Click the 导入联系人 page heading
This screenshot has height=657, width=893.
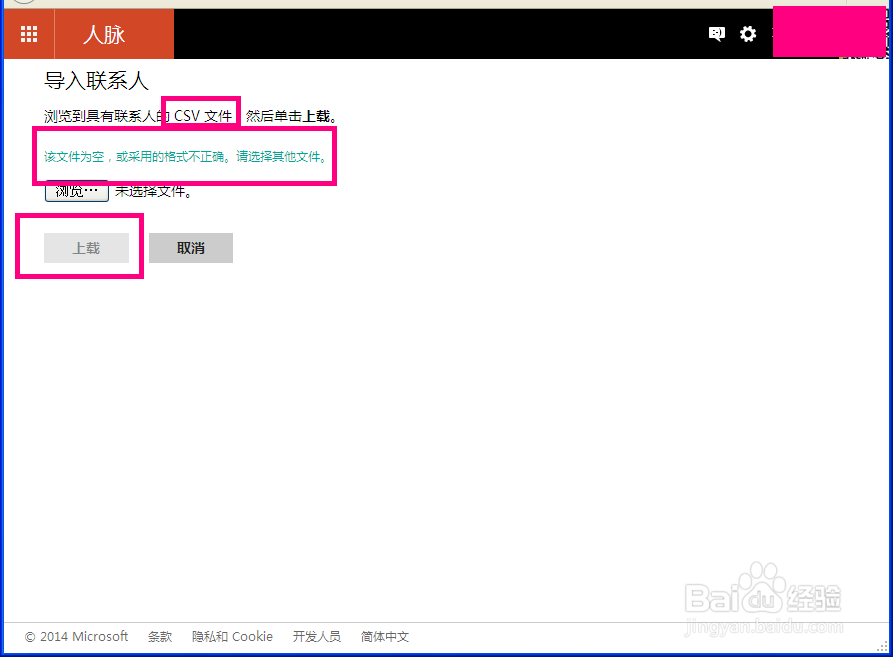point(93,80)
